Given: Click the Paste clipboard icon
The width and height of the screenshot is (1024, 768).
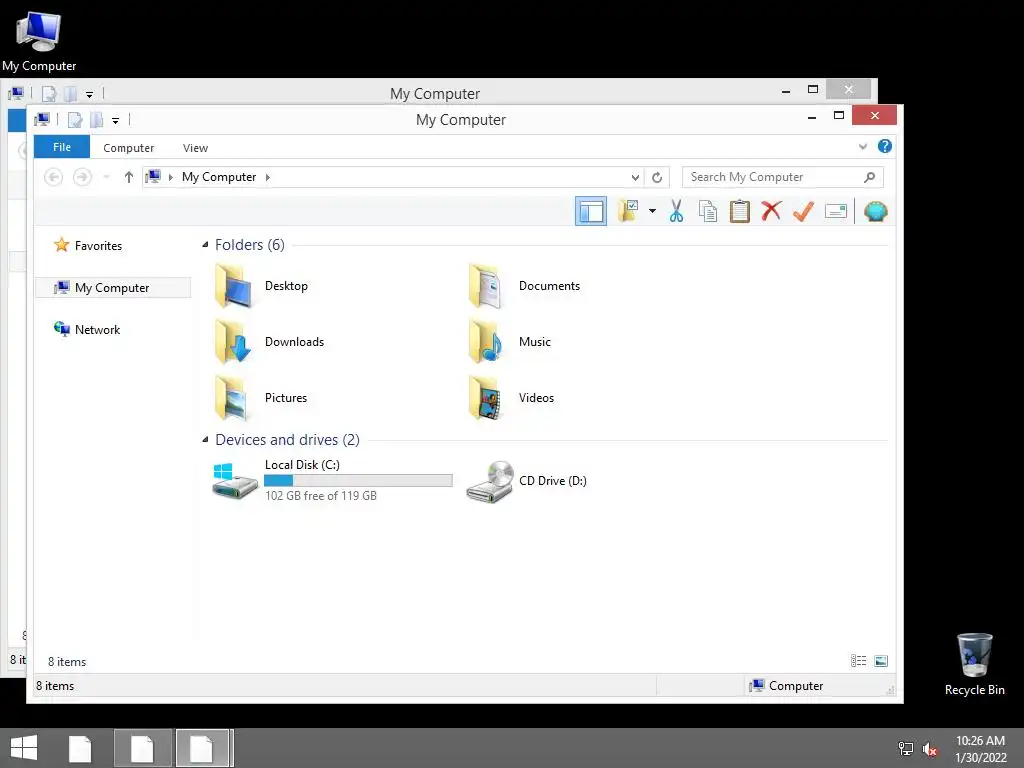Looking at the screenshot, I should [740, 211].
